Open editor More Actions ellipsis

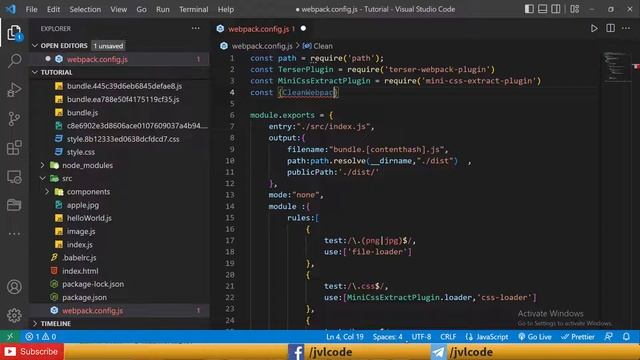(626, 29)
